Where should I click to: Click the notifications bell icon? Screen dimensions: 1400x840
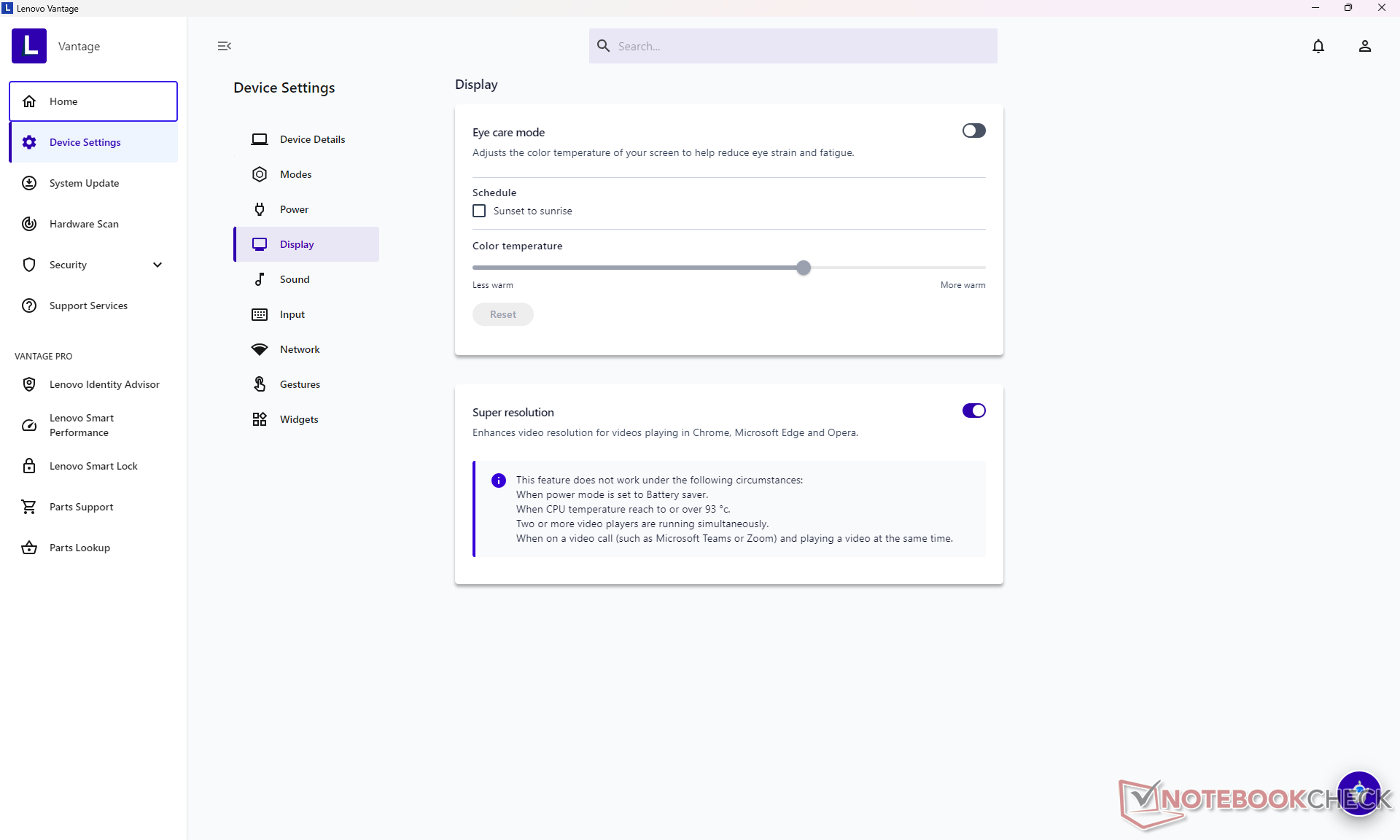(x=1318, y=46)
